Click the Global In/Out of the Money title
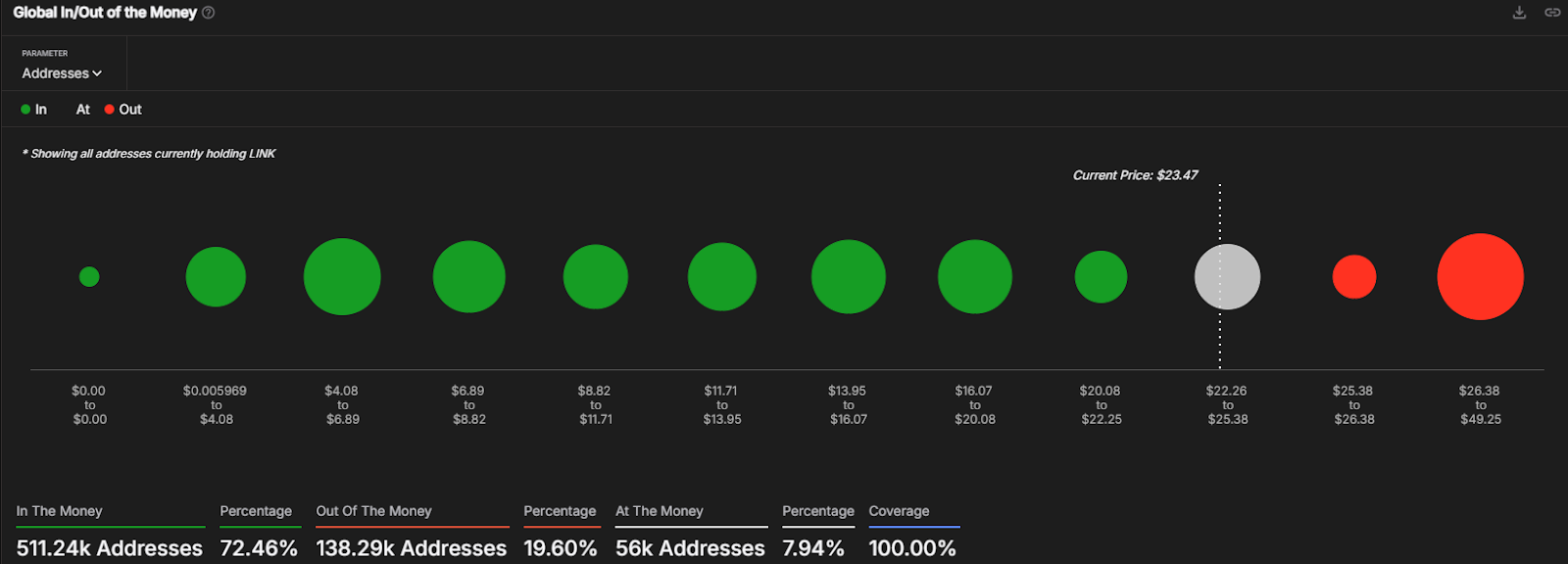This screenshot has width=1568, height=564. (105, 13)
